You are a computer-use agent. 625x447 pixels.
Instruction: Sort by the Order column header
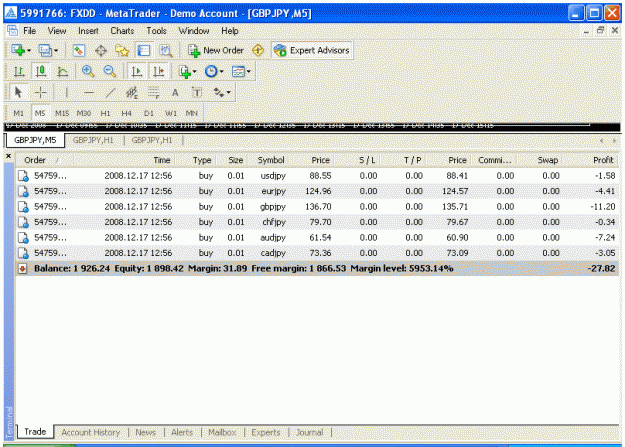tap(35, 160)
